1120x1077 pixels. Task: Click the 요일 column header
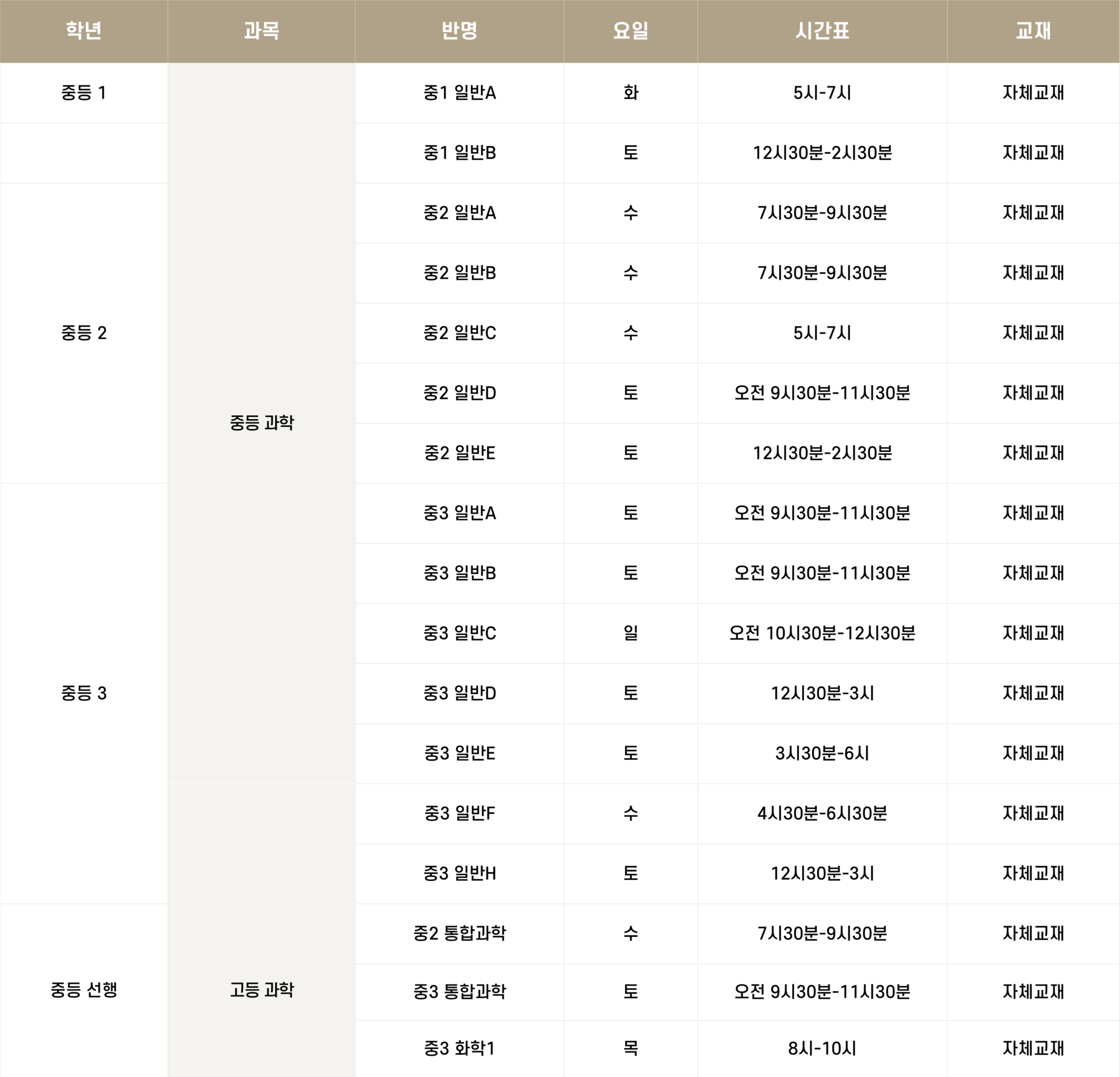coord(631,31)
